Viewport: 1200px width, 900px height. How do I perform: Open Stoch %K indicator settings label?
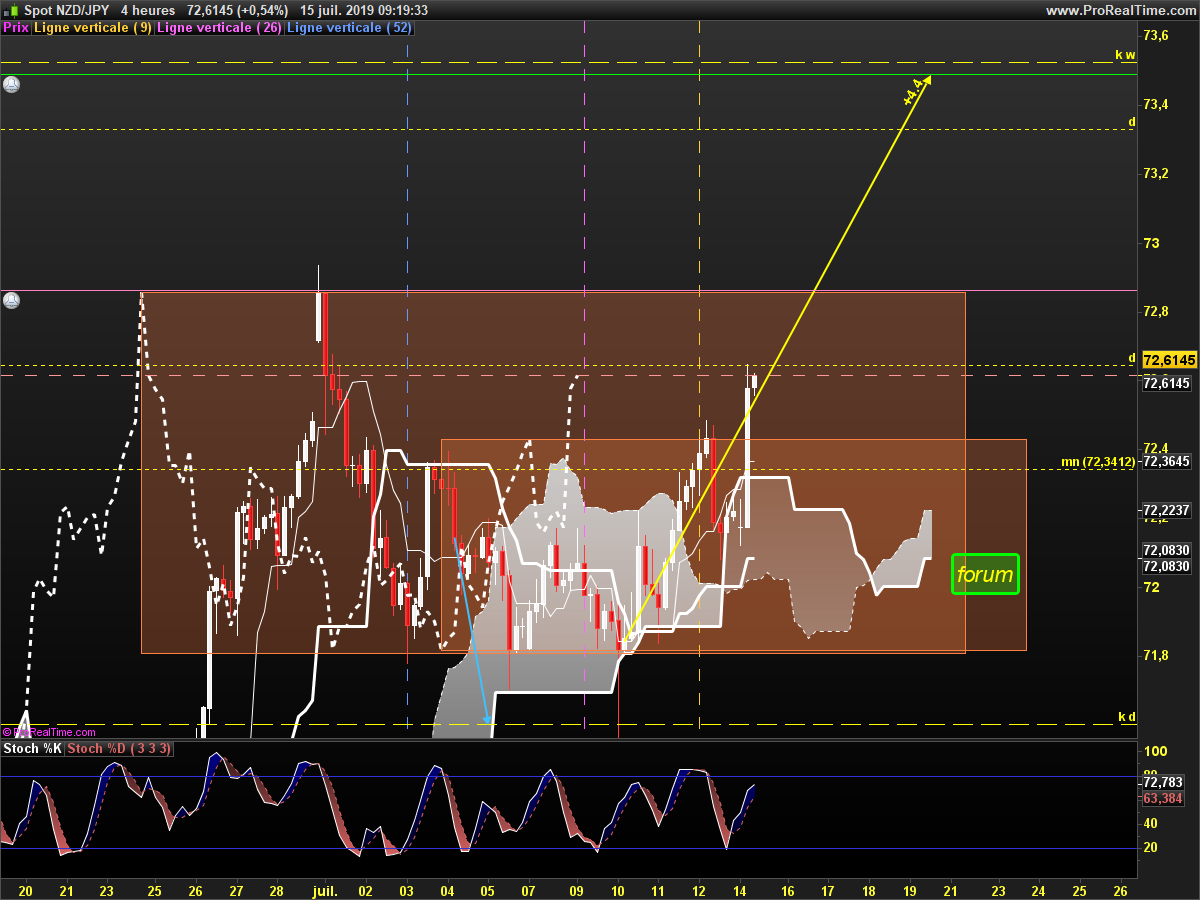(33, 748)
